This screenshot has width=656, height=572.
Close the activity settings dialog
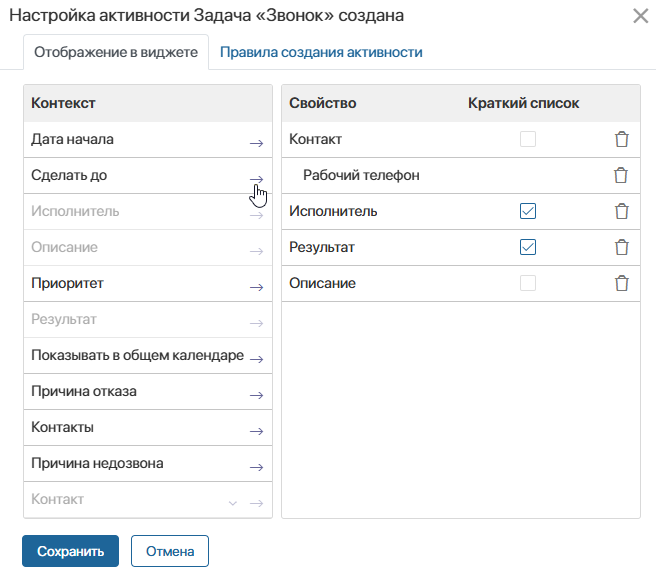(x=641, y=16)
